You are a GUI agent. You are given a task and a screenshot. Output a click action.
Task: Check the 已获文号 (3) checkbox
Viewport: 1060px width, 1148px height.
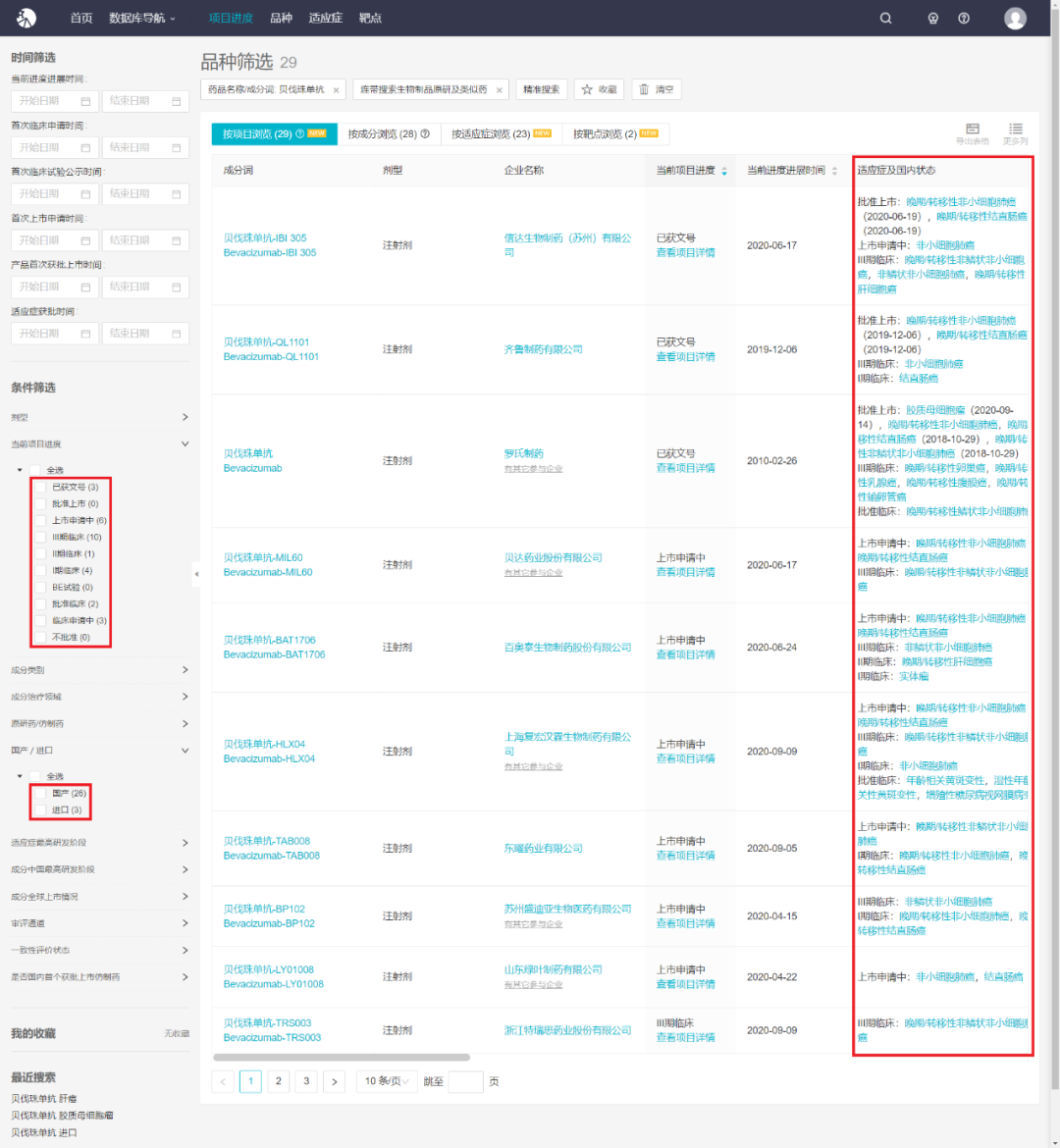point(41,487)
